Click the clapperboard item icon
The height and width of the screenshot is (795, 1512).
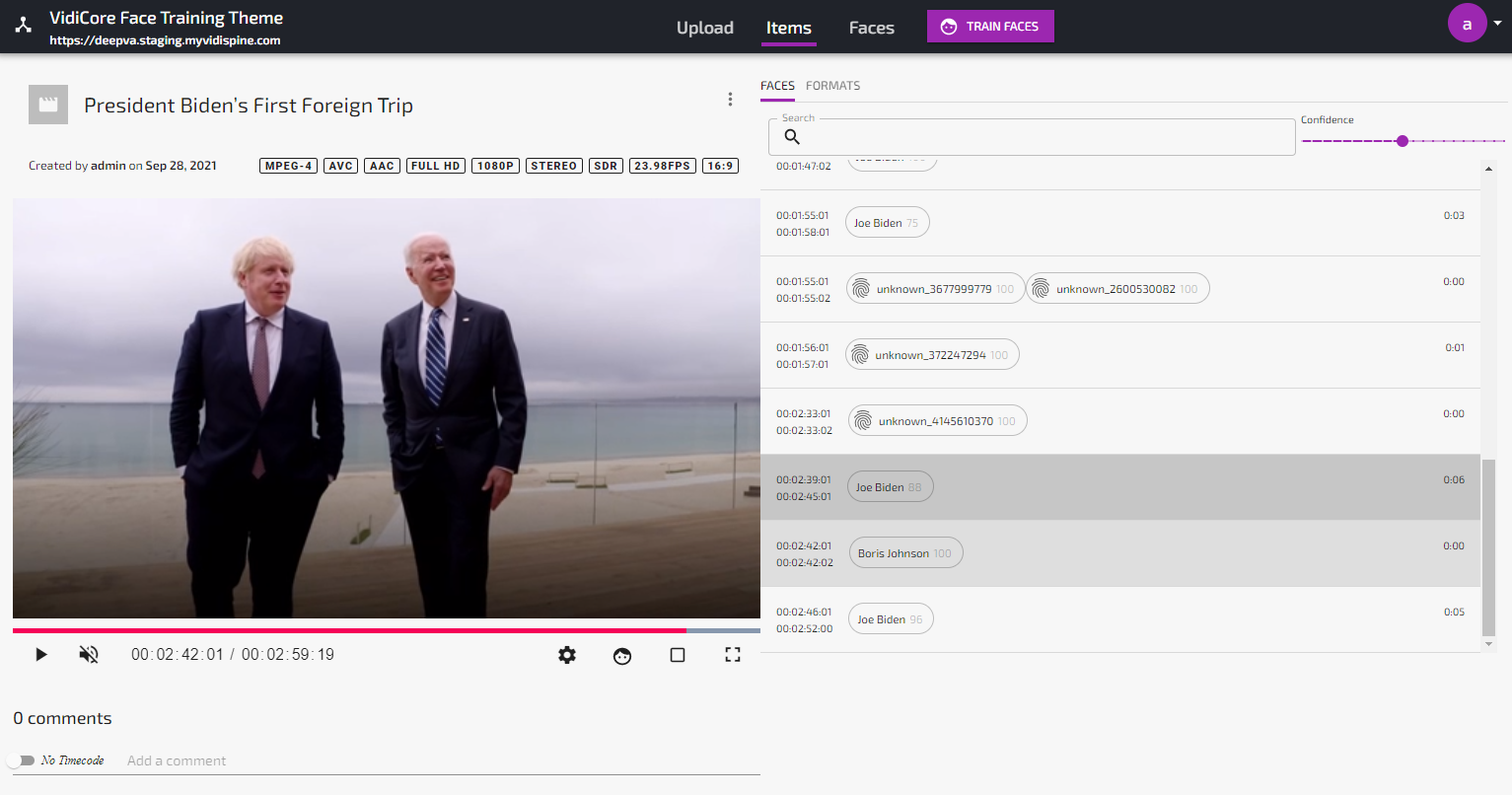pyautogui.click(x=48, y=105)
